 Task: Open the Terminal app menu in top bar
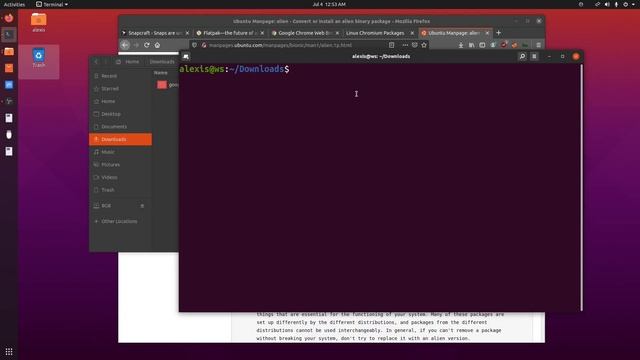coord(52,4)
